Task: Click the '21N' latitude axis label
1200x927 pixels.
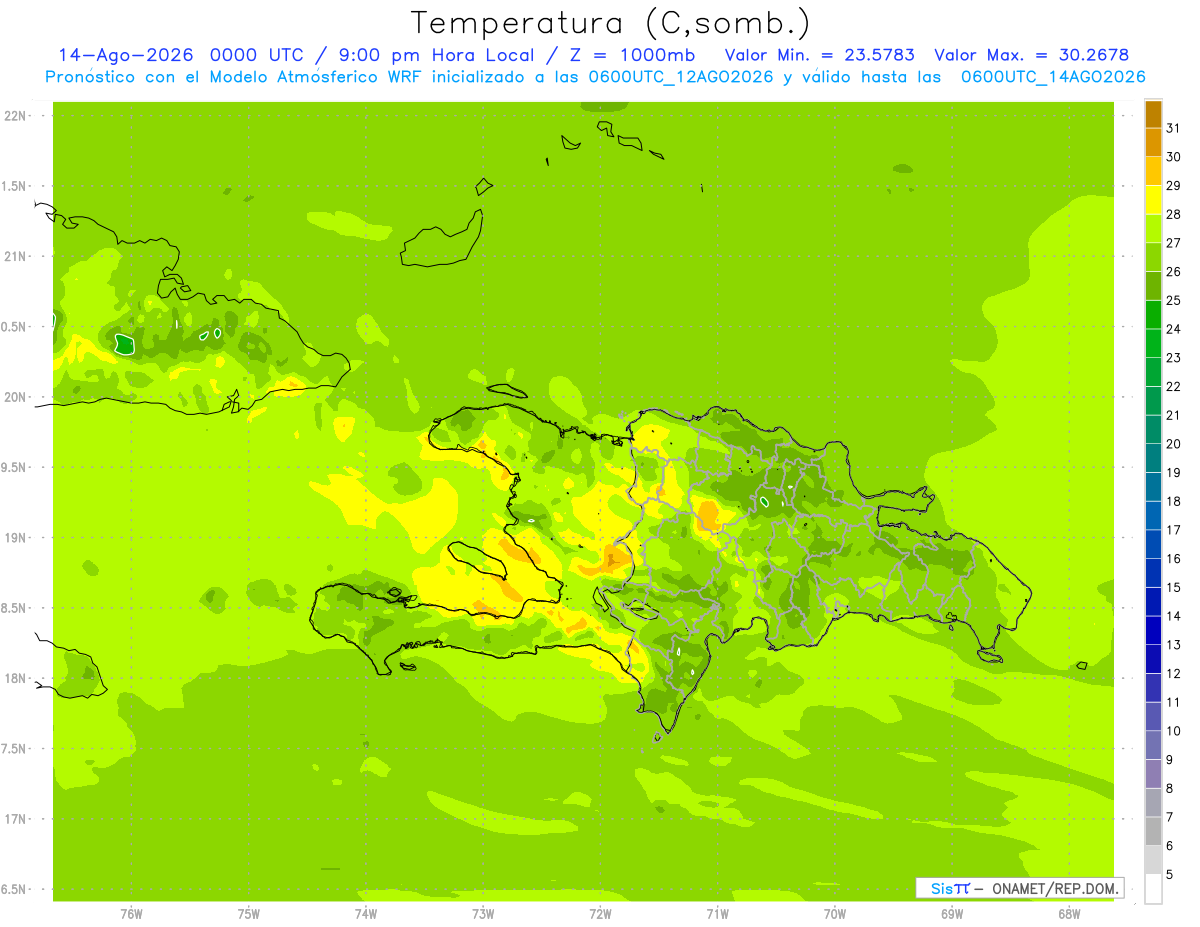Action: 14,256
